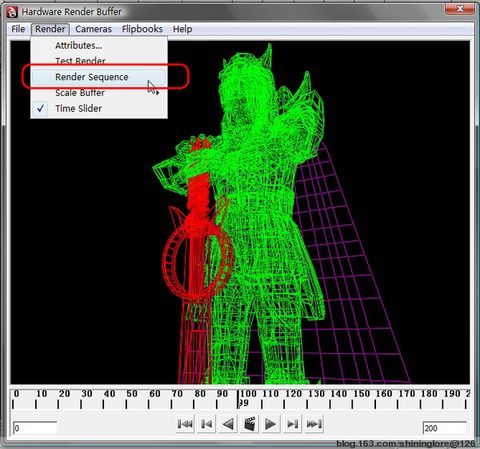Select Test Render menu entry
Viewport: 480px width, 449px height.
[x=99, y=61]
